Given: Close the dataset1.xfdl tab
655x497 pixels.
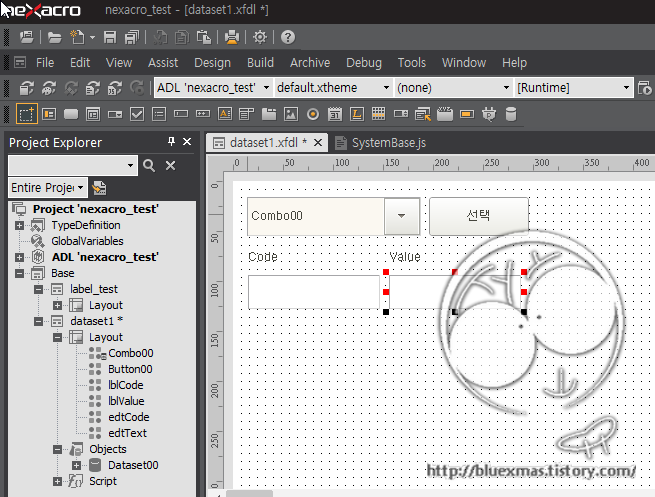Looking at the screenshot, I should tap(318, 143).
